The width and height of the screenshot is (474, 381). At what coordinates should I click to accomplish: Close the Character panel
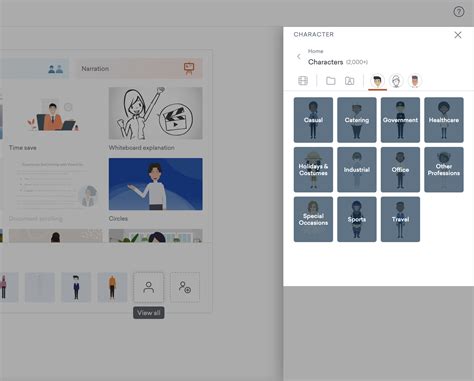click(x=458, y=35)
